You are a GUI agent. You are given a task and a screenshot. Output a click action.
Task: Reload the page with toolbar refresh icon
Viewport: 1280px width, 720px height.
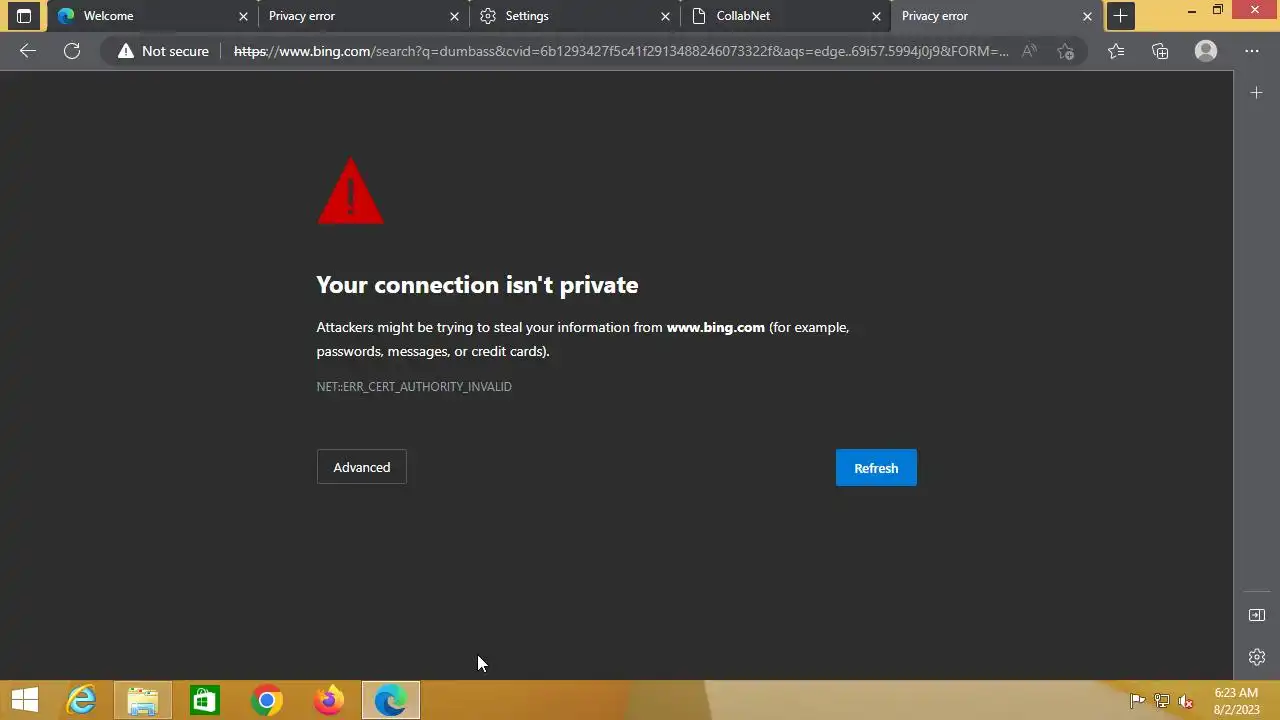pos(72,51)
